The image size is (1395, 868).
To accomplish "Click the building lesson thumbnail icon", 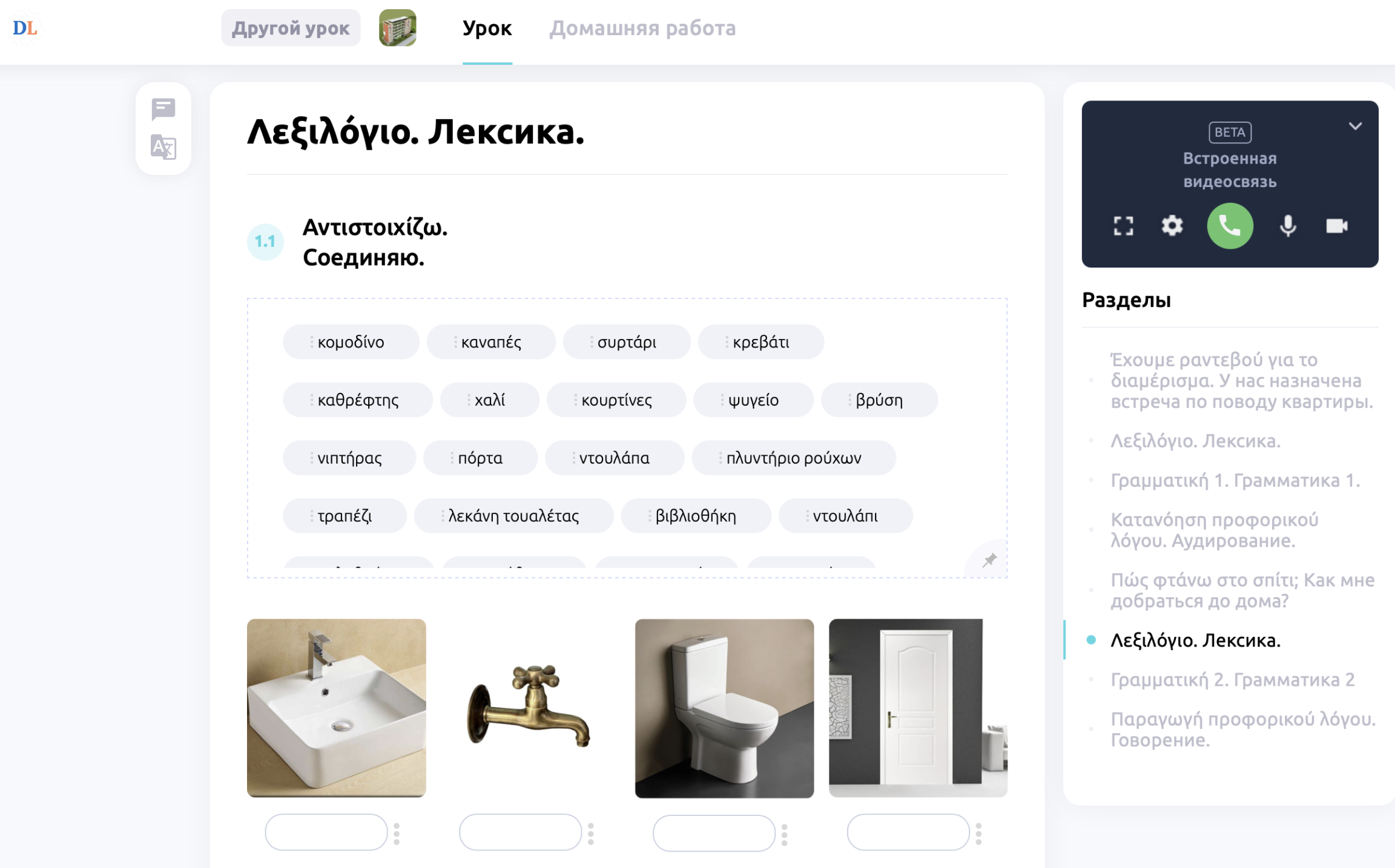I will (398, 28).
